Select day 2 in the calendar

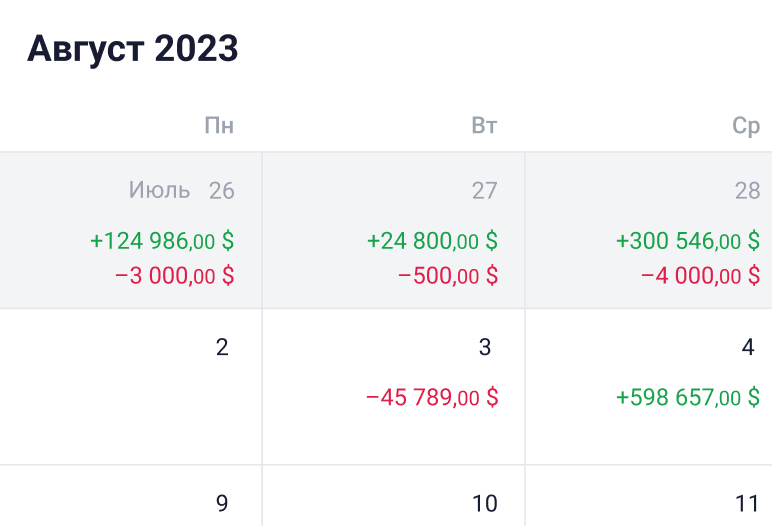click(222, 347)
